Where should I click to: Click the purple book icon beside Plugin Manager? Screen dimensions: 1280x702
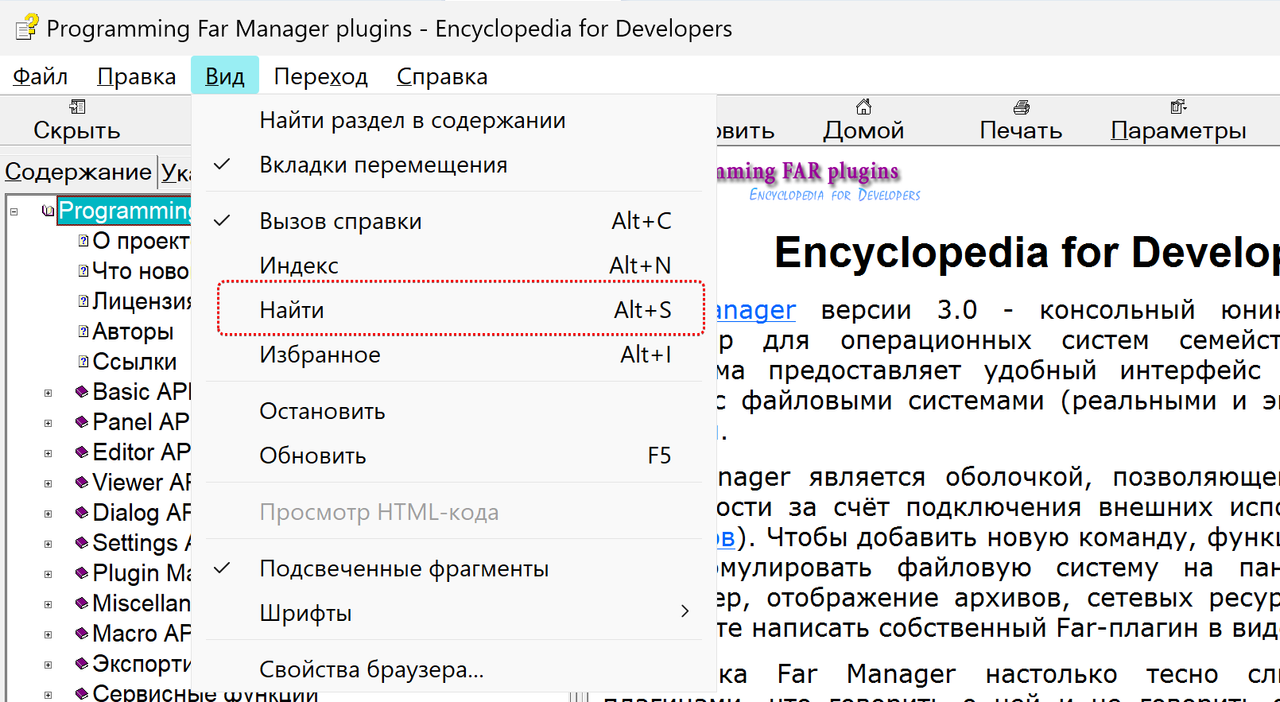82,573
